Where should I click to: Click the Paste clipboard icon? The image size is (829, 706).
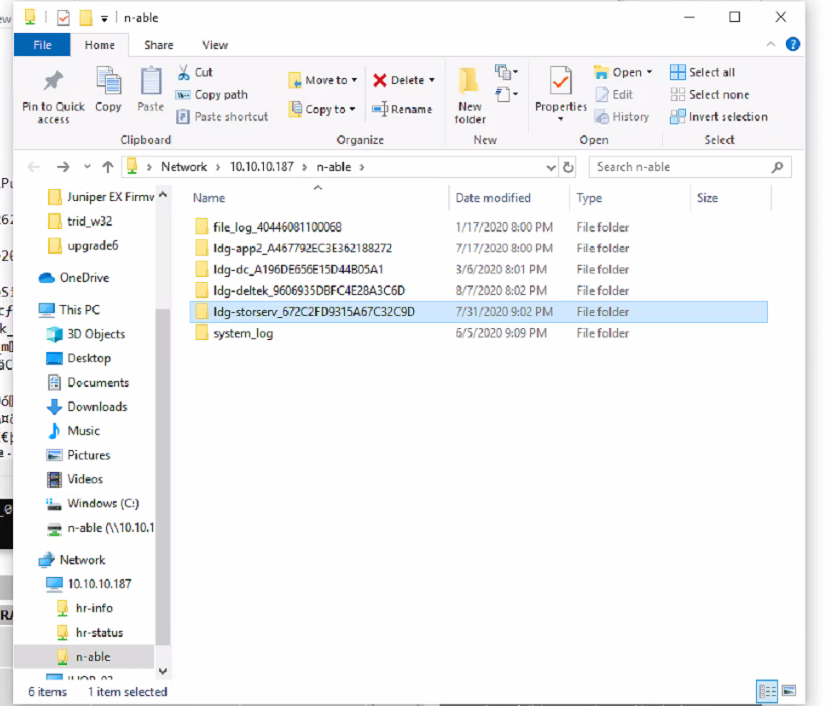coord(151,81)
